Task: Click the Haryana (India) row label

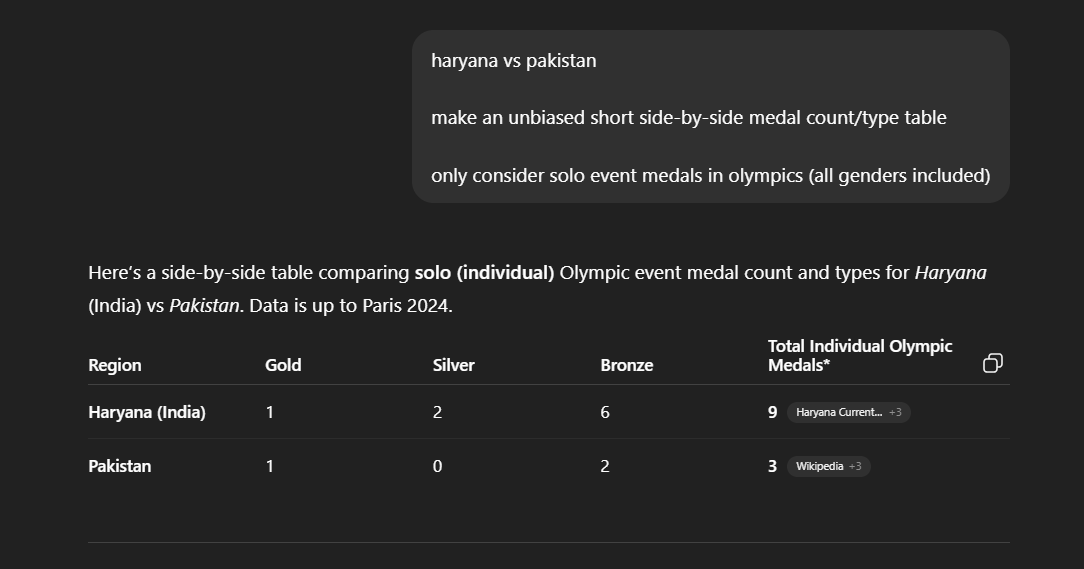Action: tap(147, 412)
